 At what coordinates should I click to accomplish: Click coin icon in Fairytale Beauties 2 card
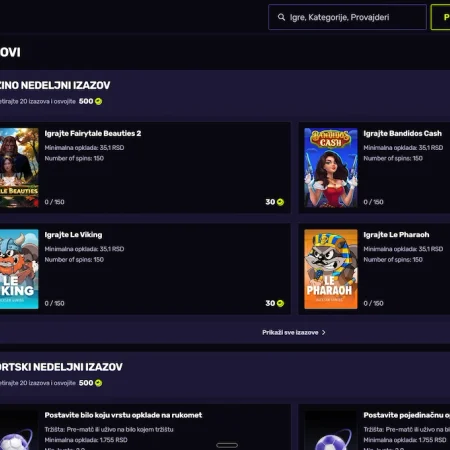(x=280, y=202)
